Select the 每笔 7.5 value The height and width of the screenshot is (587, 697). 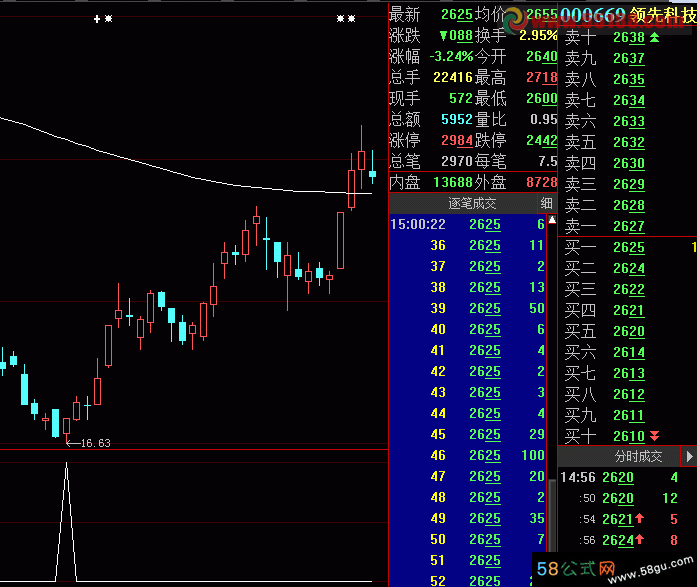(547, 161)
